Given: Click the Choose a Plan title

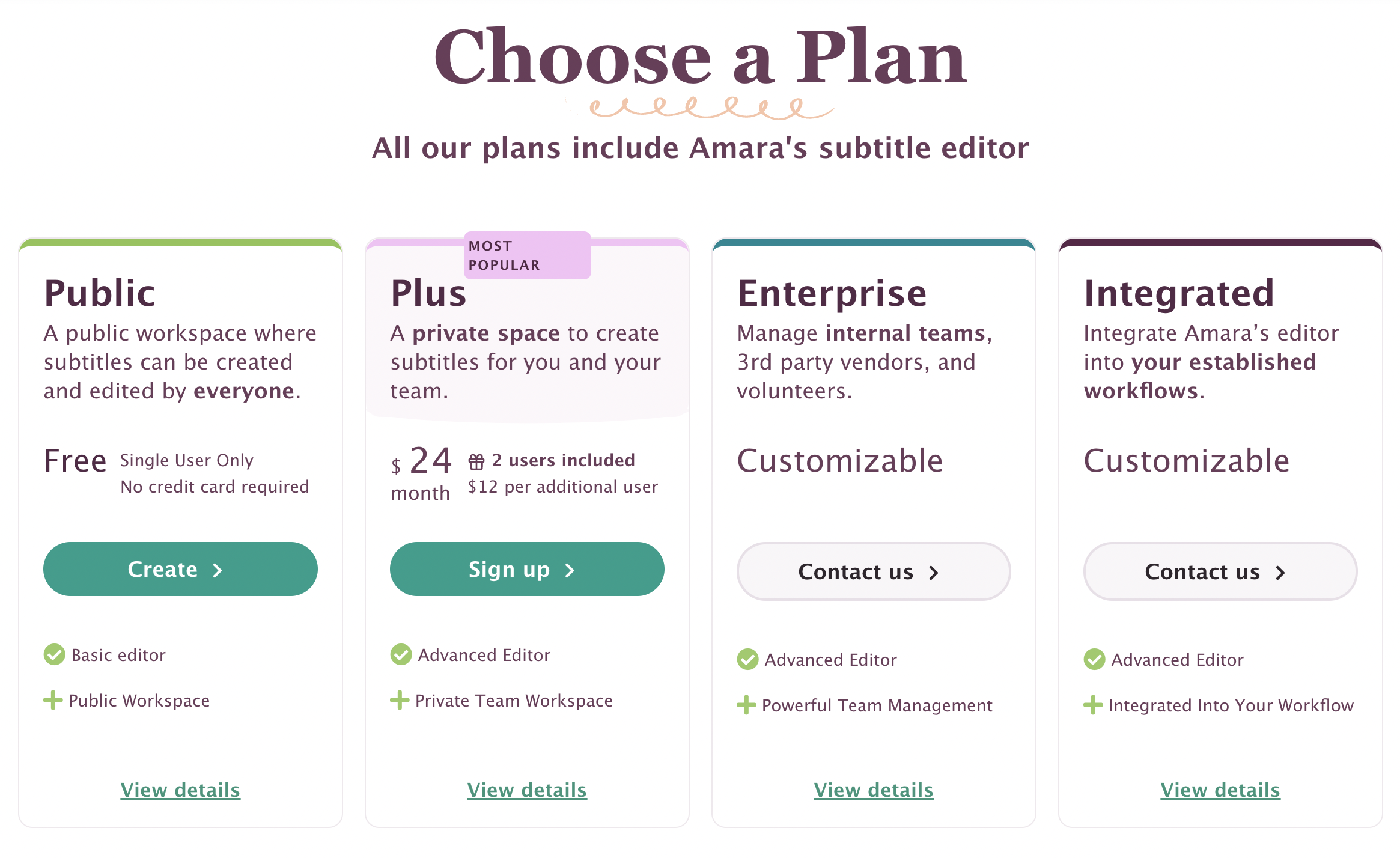Looking at the screenshot, I should (x=700, y=57).
